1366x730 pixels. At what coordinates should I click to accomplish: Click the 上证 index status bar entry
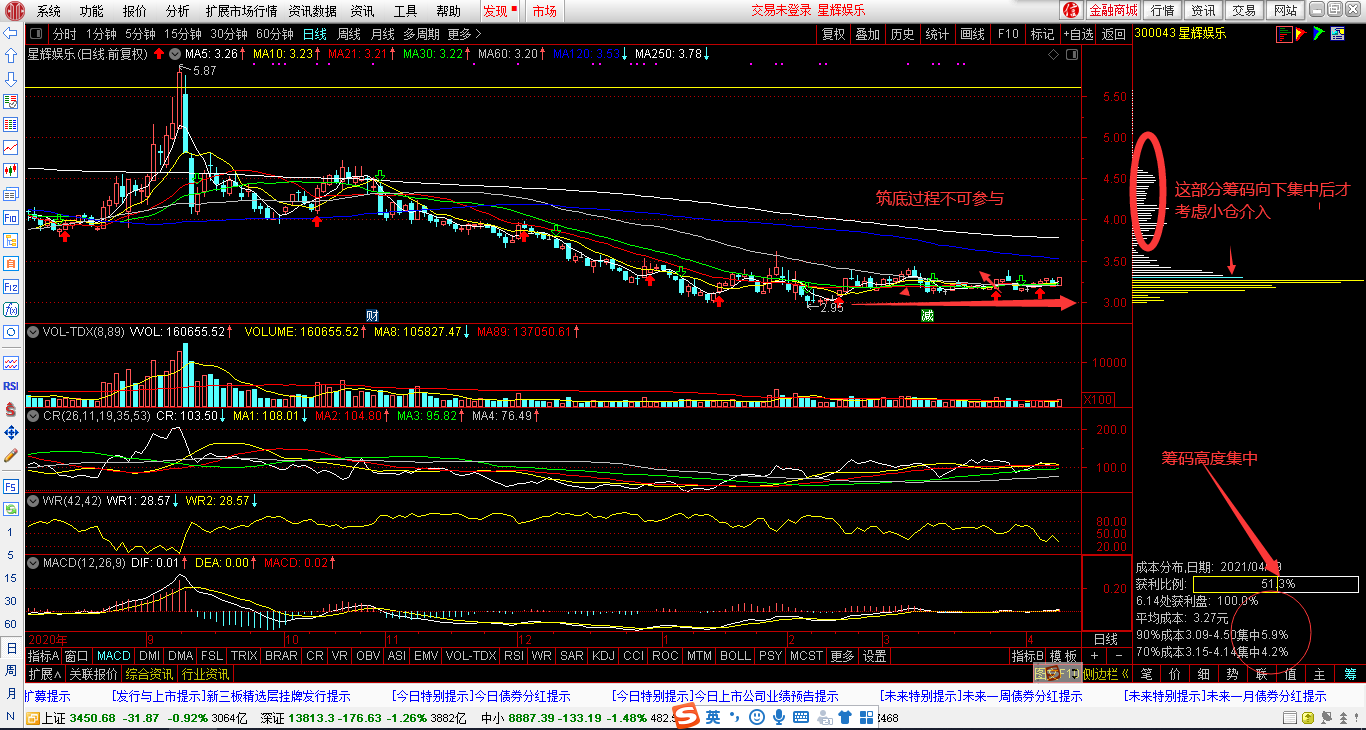pos(137,718)
